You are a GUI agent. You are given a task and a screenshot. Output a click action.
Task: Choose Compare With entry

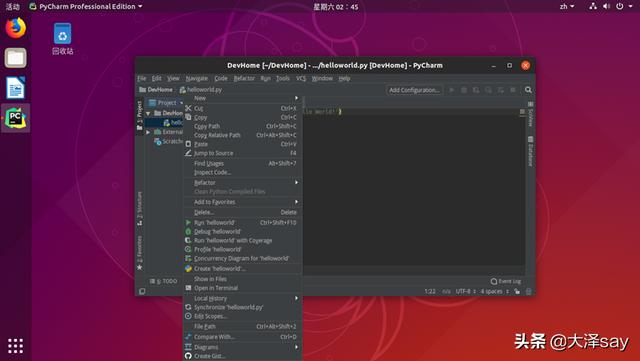click(x=243, y=337)
